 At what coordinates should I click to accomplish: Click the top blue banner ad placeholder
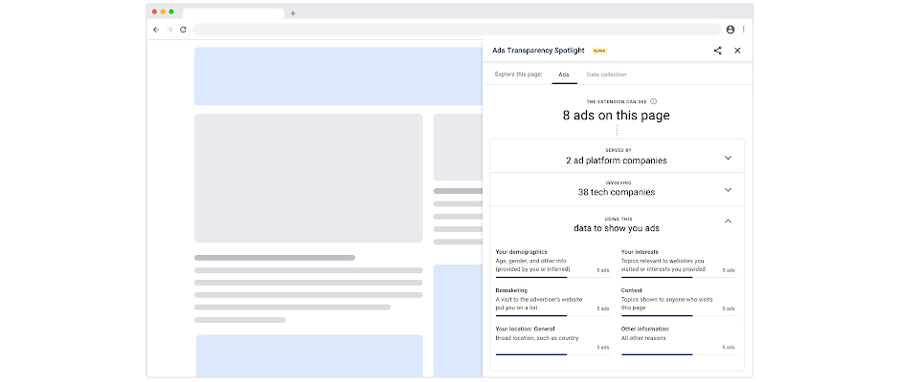(x=338, y=76)
